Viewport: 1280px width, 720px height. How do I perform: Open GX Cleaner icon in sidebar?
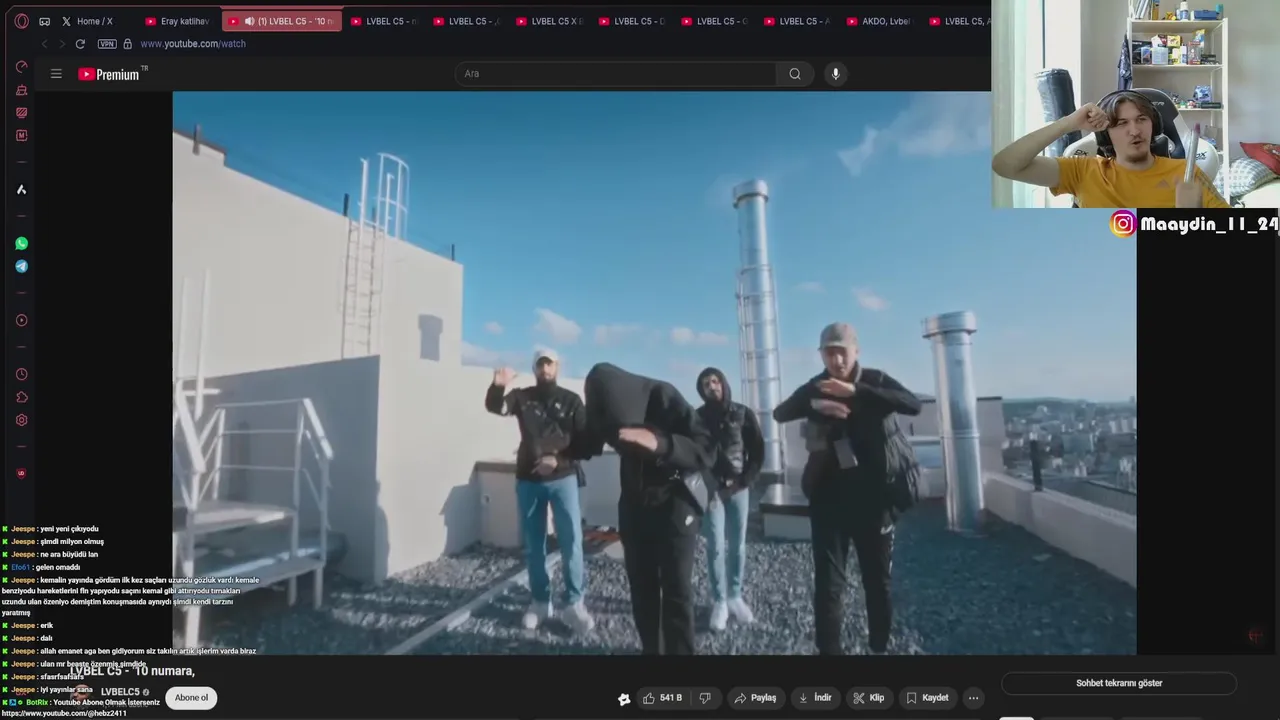click(21, 90)
